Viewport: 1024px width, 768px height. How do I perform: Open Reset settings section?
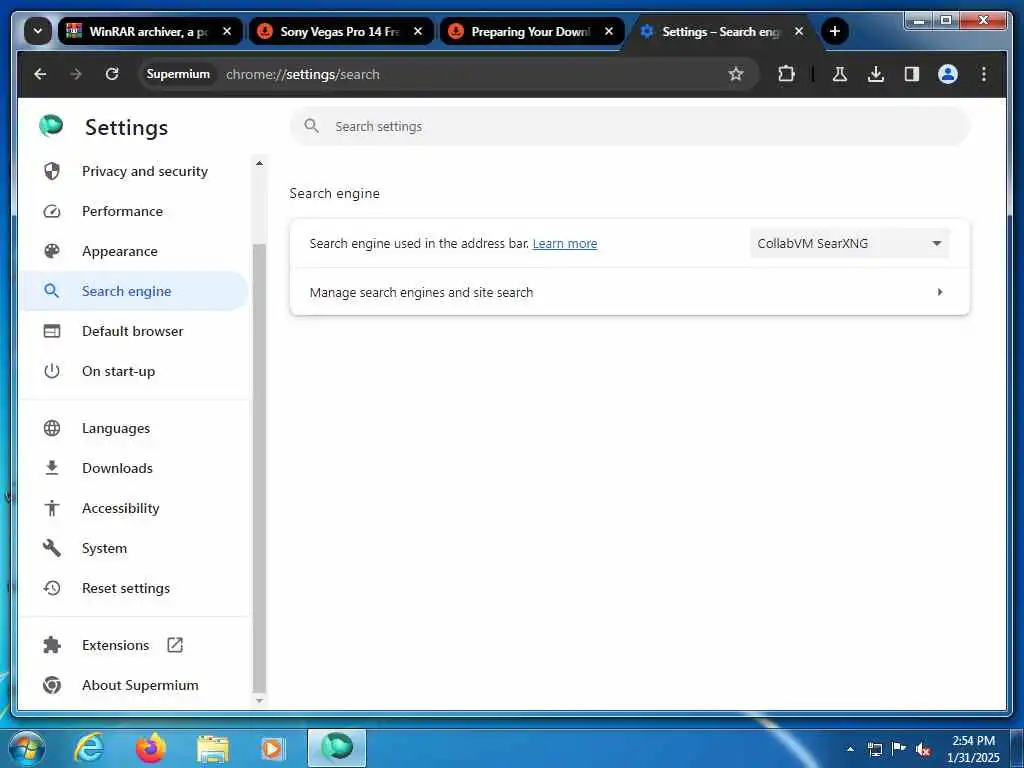(135, 588)
